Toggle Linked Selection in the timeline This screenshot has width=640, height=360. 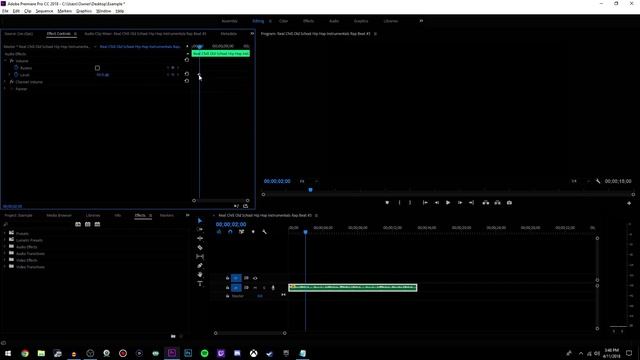tap(242, 232)
